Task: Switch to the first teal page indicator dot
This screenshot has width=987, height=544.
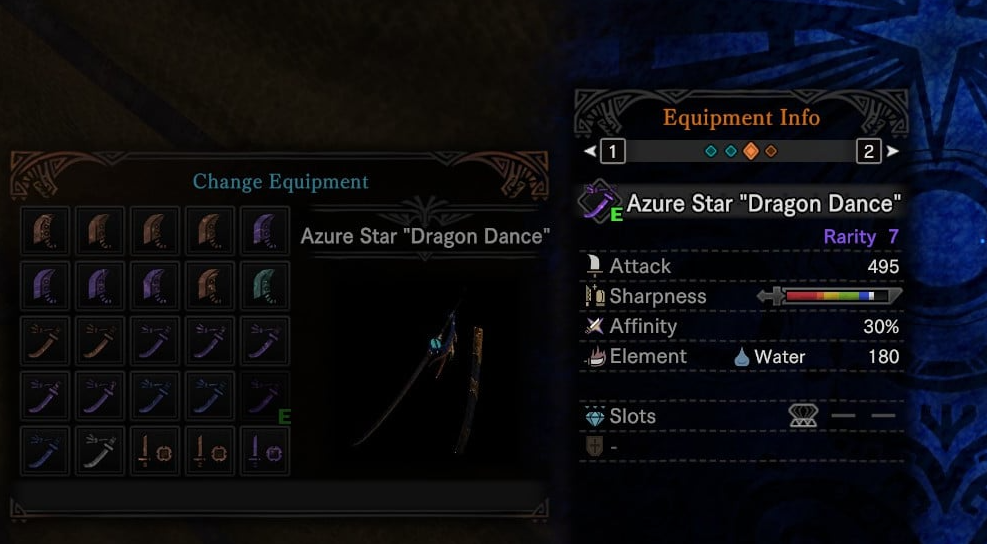Action: click(x=711, y=152)
